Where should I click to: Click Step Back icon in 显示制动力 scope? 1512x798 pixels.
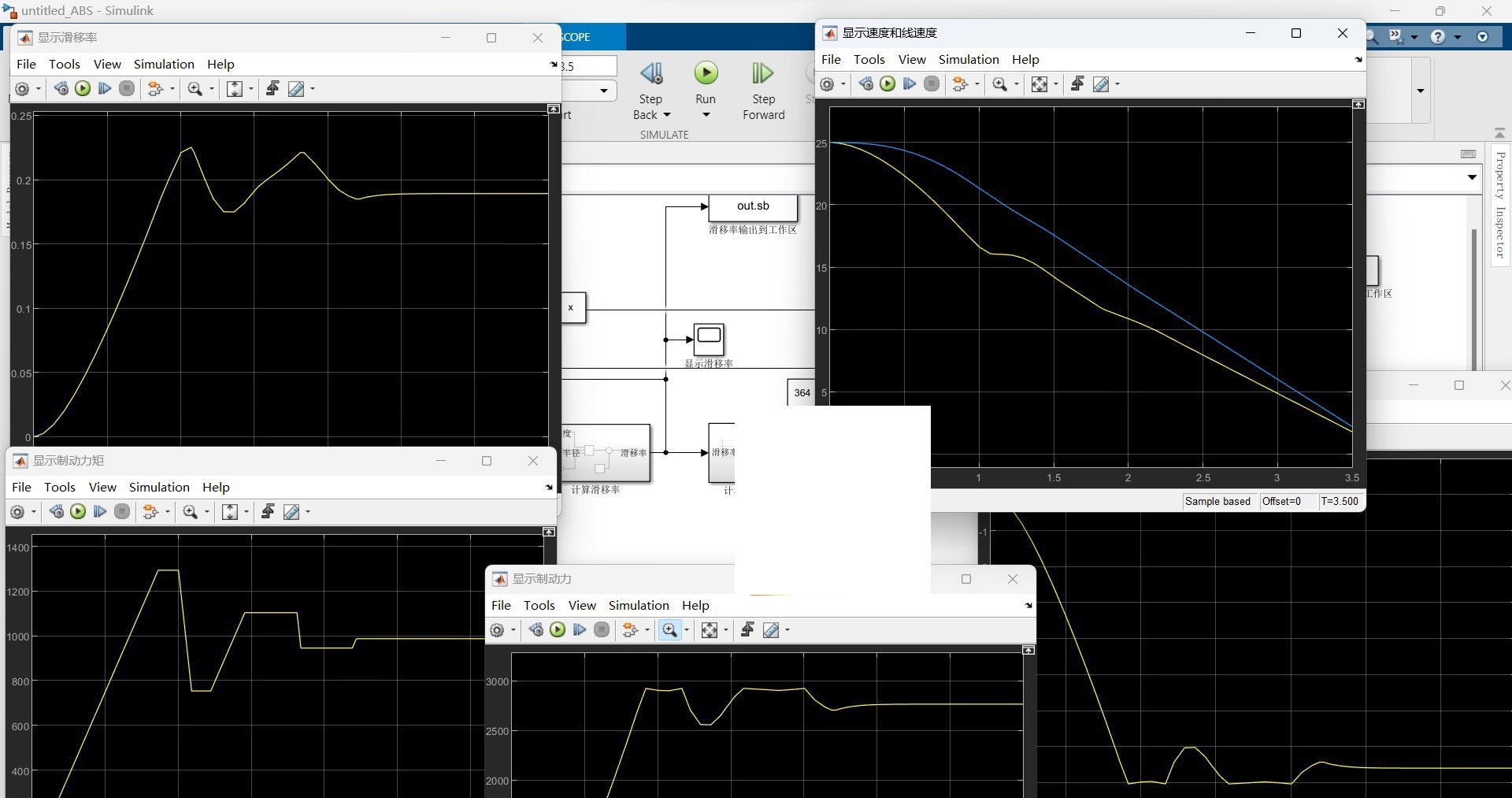coord(535,629)
